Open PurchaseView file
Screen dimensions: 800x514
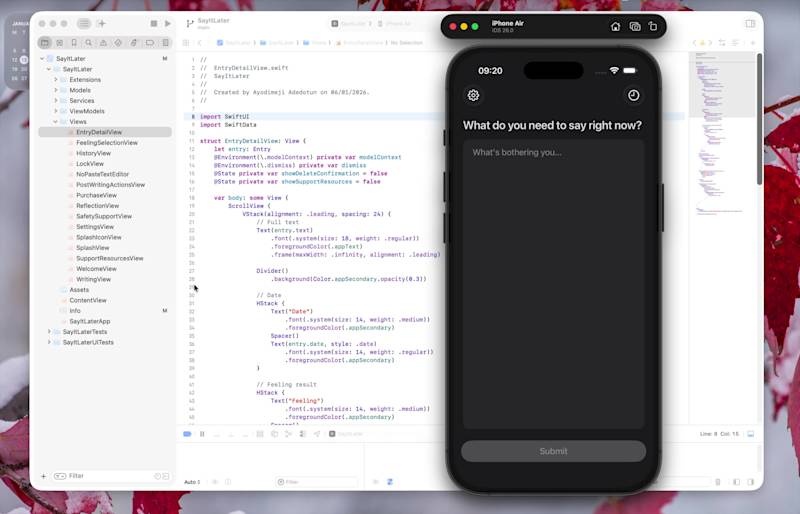click(x=96, y=195)
